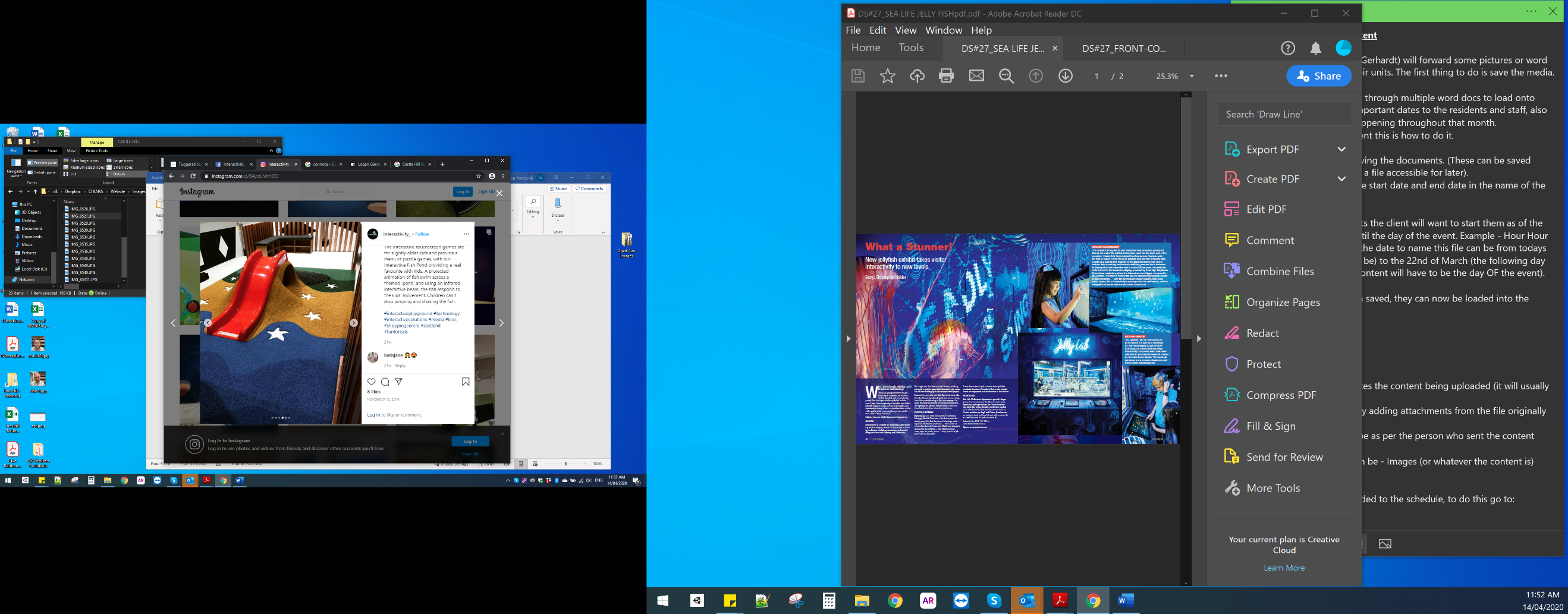The image size is (1568, 614).
Task: Click the Instagram comment speech-bubble icon
Action: point(385,382)
